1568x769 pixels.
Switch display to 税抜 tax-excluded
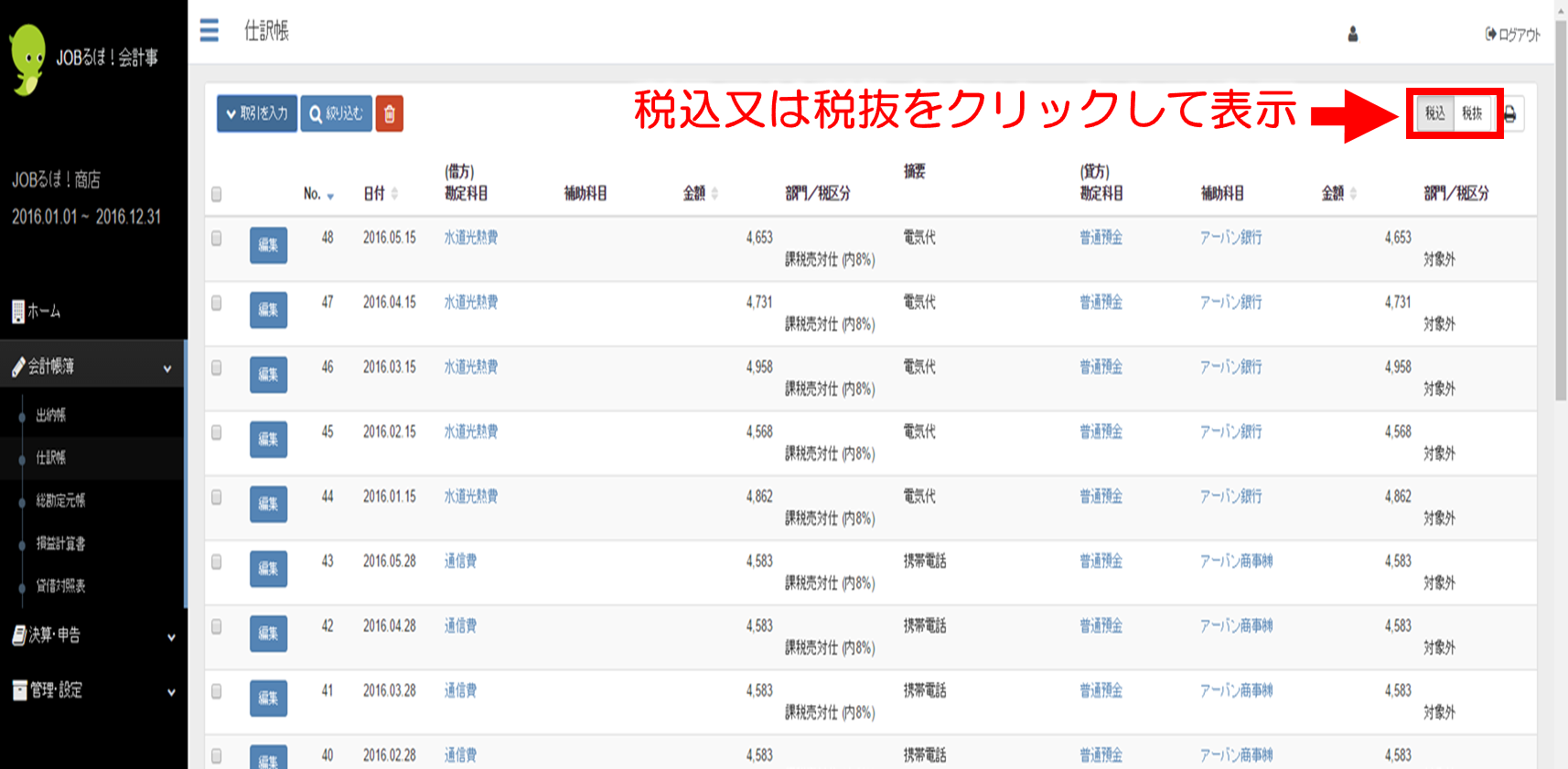pos(1472,113)
